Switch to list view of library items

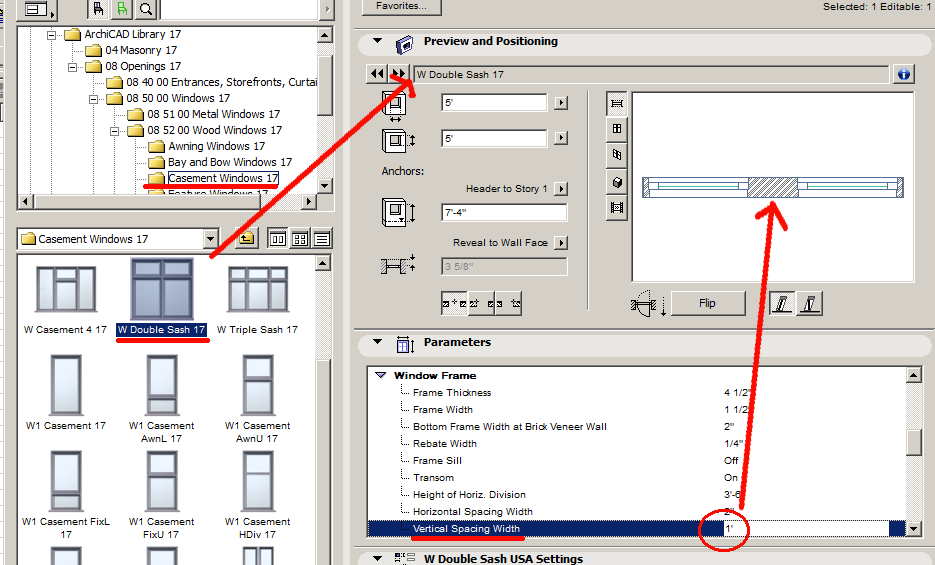pos(322,239)
